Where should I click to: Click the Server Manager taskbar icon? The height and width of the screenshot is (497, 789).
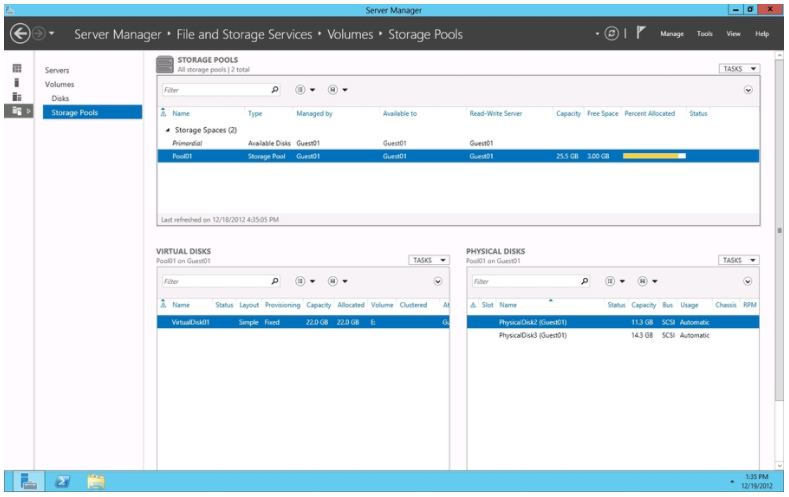[28, 483]
